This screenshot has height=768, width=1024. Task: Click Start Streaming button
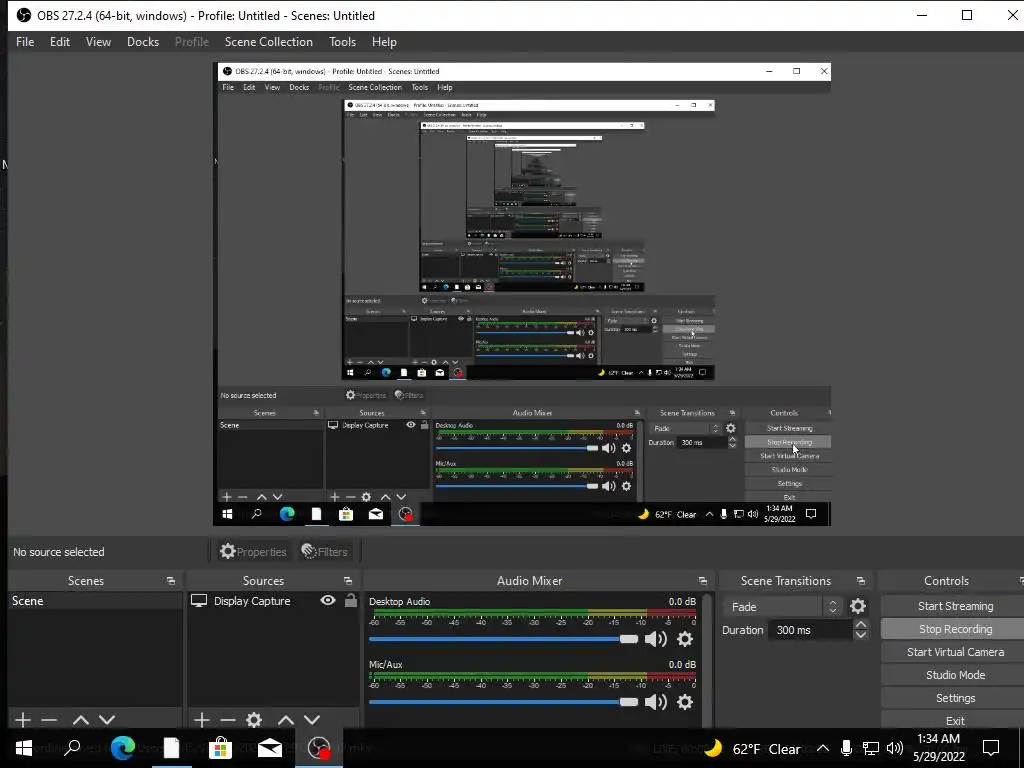click(x=955, y=606)
